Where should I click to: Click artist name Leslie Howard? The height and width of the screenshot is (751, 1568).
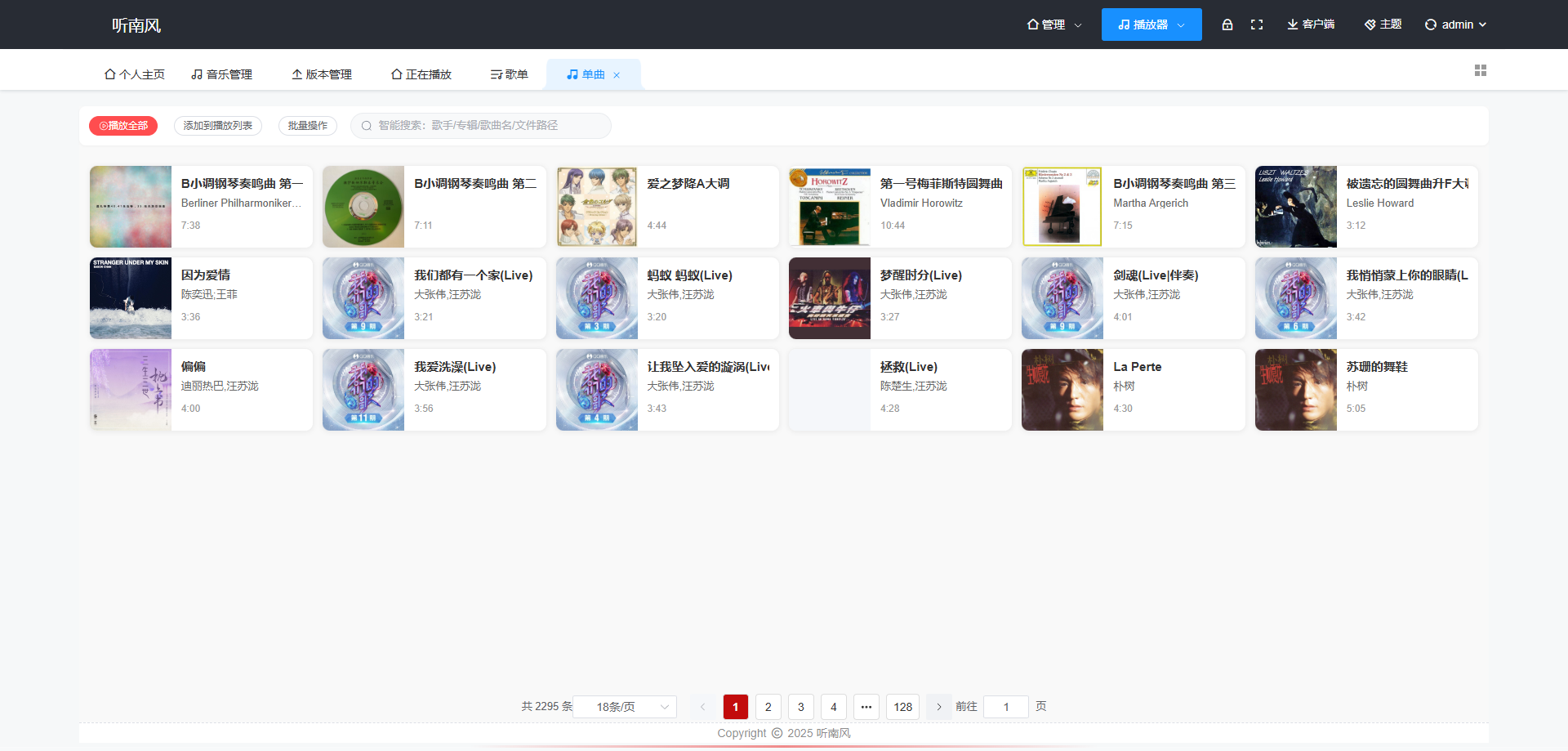pos(1380,203)
